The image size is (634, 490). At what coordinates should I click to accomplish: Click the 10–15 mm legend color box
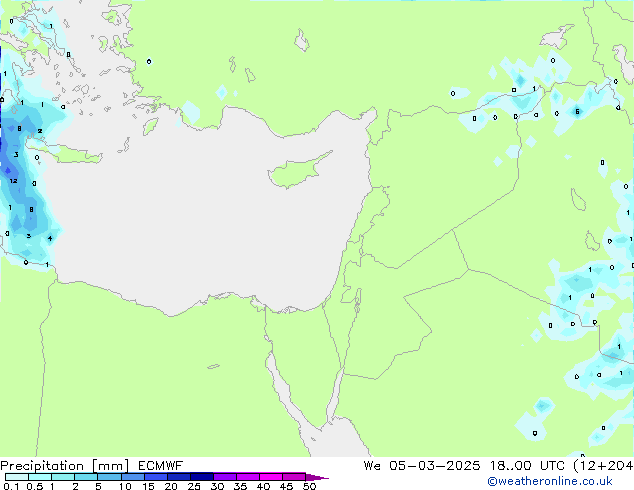pos(133,477)
